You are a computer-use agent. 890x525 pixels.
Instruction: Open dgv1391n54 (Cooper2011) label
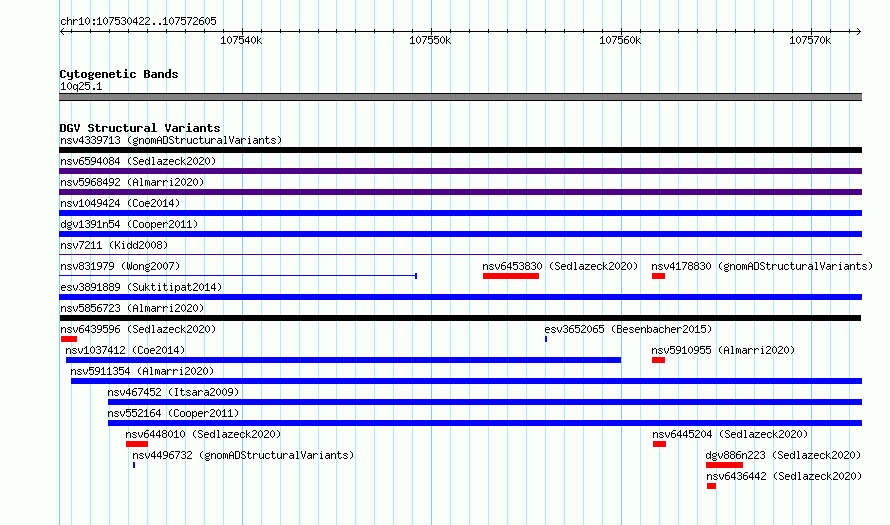point(129,224)
